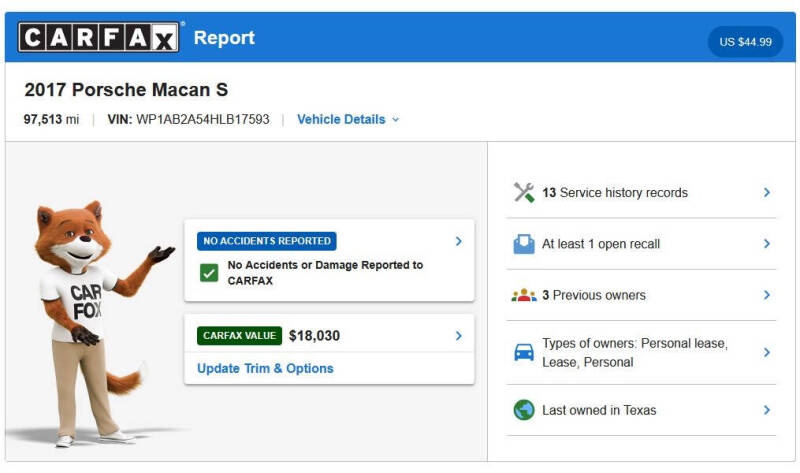Viewport: 800px width, 473px height.
Task: Click the 3 Previous owners text
Action: pyautogui.click(x=594, y=295)
